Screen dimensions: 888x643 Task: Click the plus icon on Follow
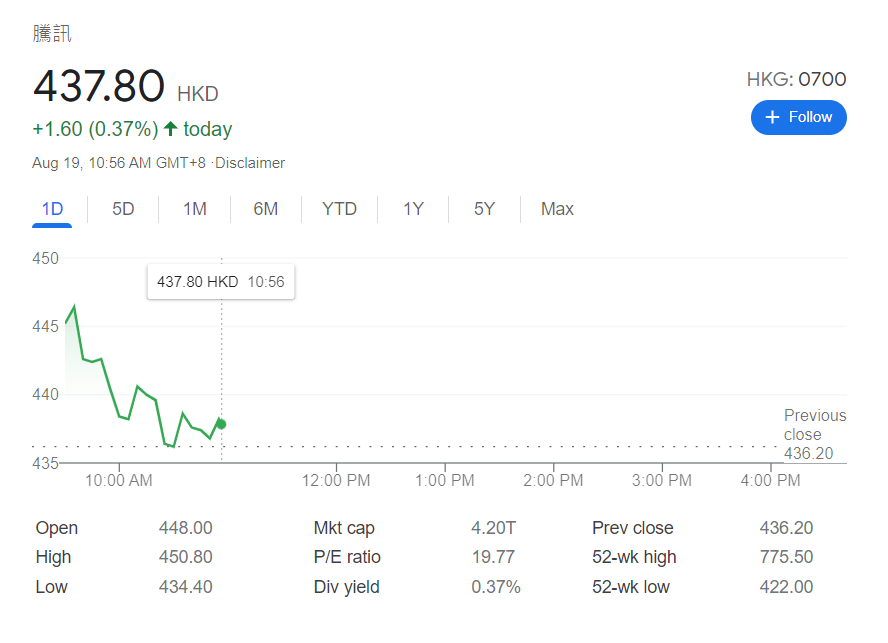point(772,117)
